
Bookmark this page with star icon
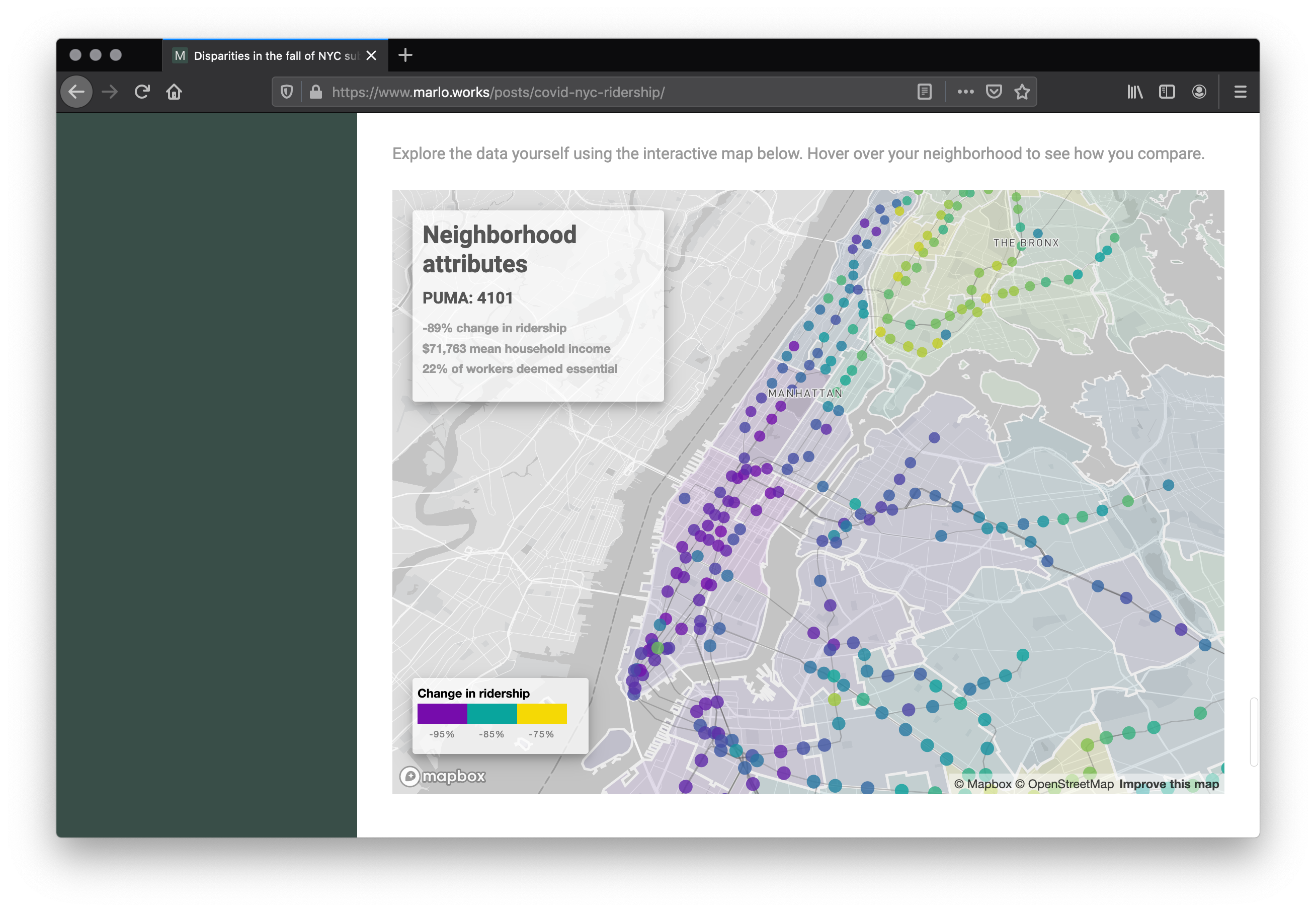pyautogui.click(x=1022, y=92)
